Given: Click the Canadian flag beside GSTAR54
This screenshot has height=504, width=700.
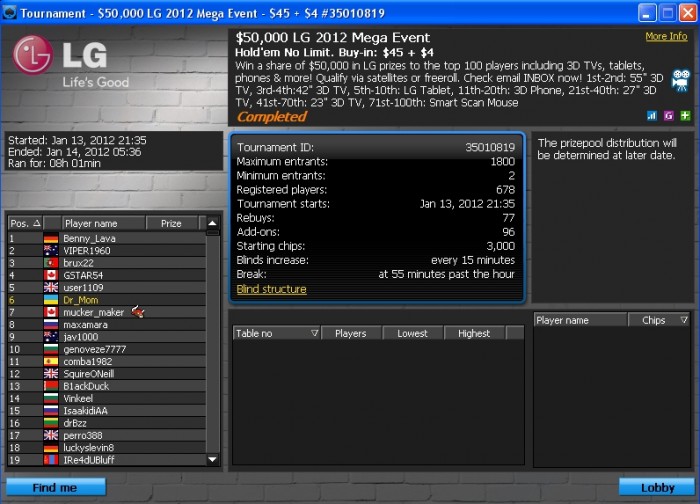Looking at the screenshot, I should (x=51, y=275).
